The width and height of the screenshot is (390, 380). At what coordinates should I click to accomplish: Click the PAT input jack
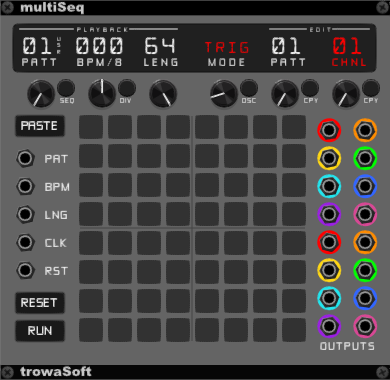[25, 158]
